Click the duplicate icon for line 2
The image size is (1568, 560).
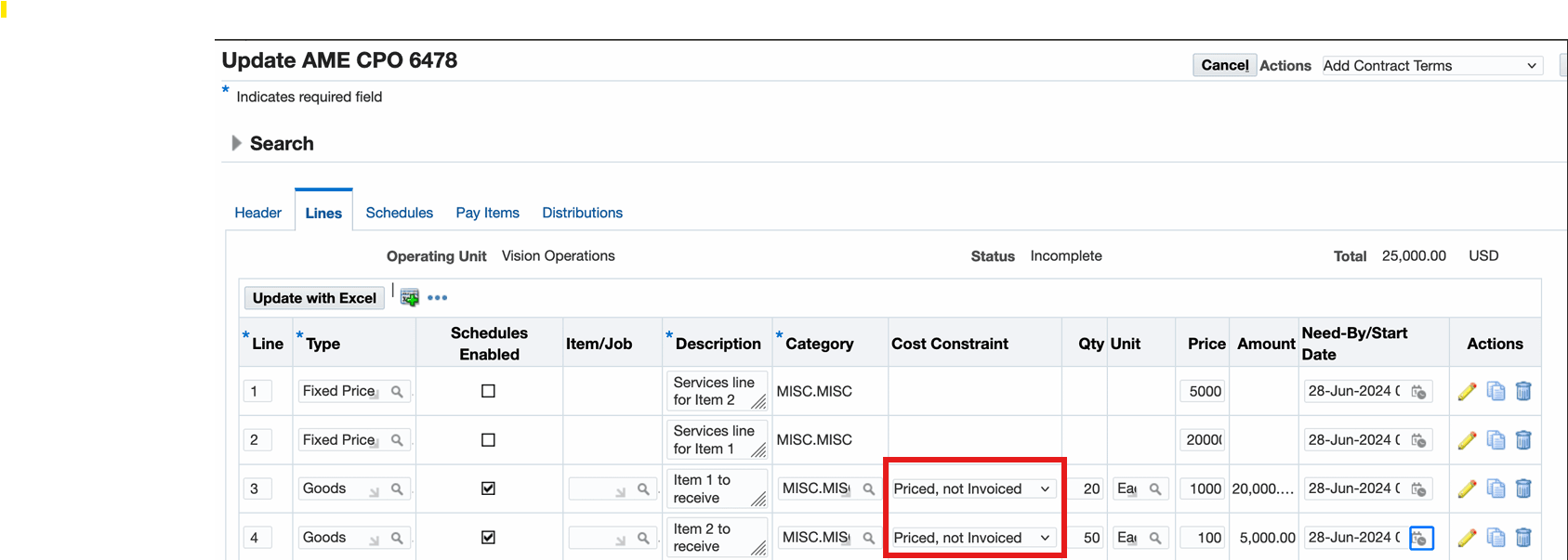1496,440
